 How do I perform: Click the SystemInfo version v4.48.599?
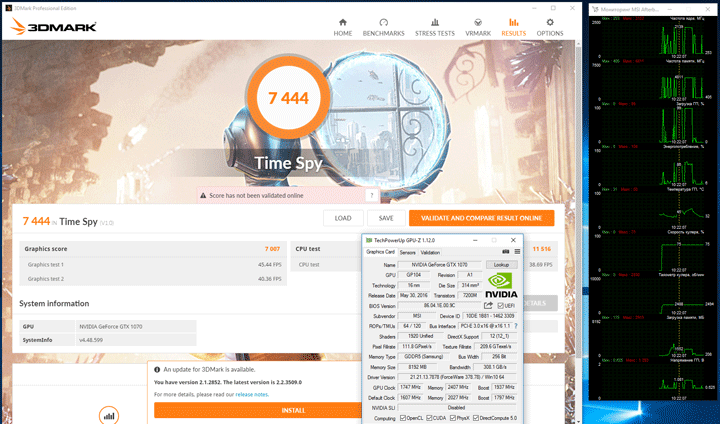(x=91, y=340)
